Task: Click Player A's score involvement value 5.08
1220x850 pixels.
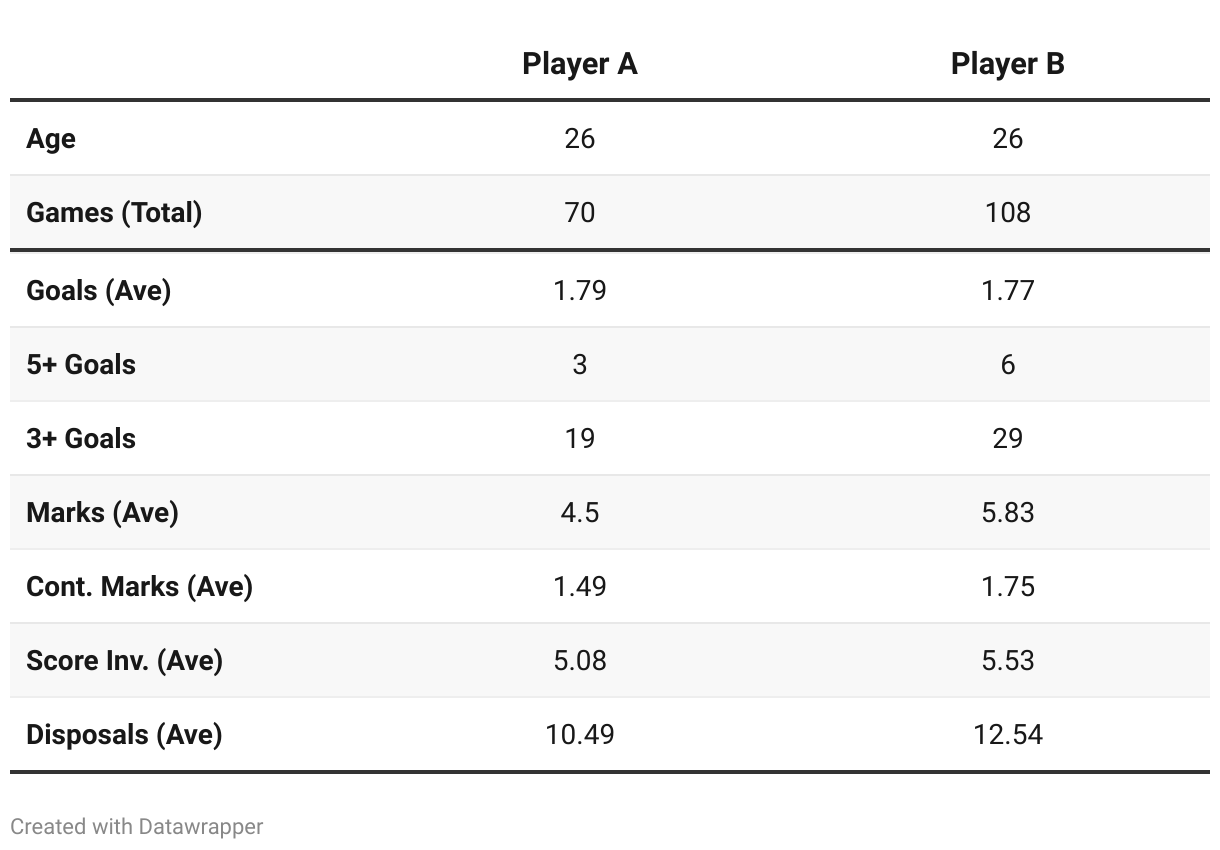Action: coord(579,660)
